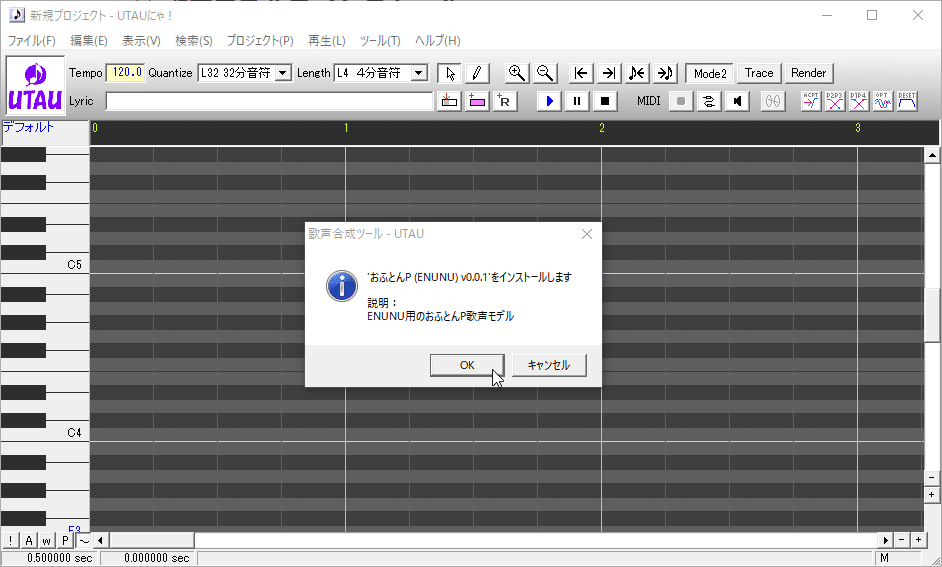Click the デフォルト voicebank label
The image size is (942, 567).
[28, 127]
